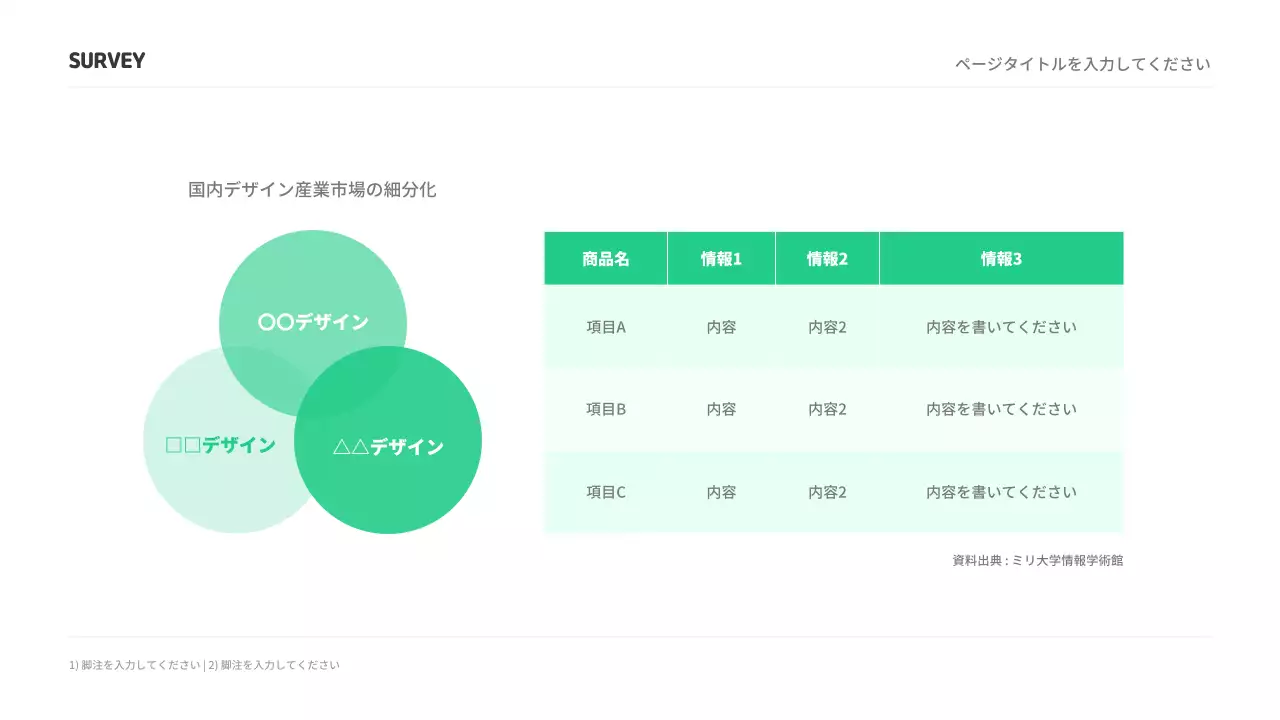1280x720 pixels.
Task: Click the 情報2 column header
Action: (x=827, y=258)
